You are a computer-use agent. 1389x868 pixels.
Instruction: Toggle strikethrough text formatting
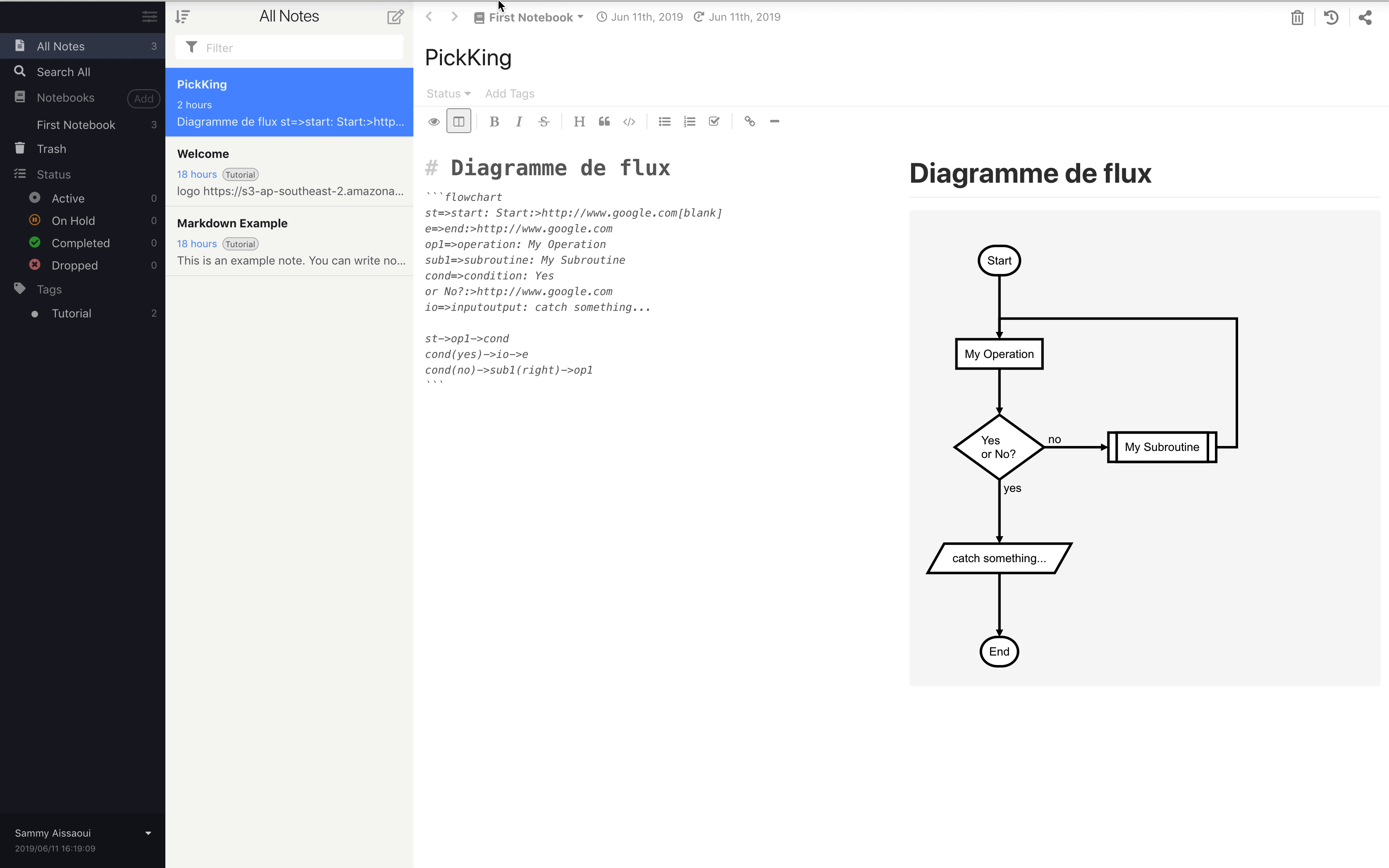pyautogui.click(x=543, y=121)
